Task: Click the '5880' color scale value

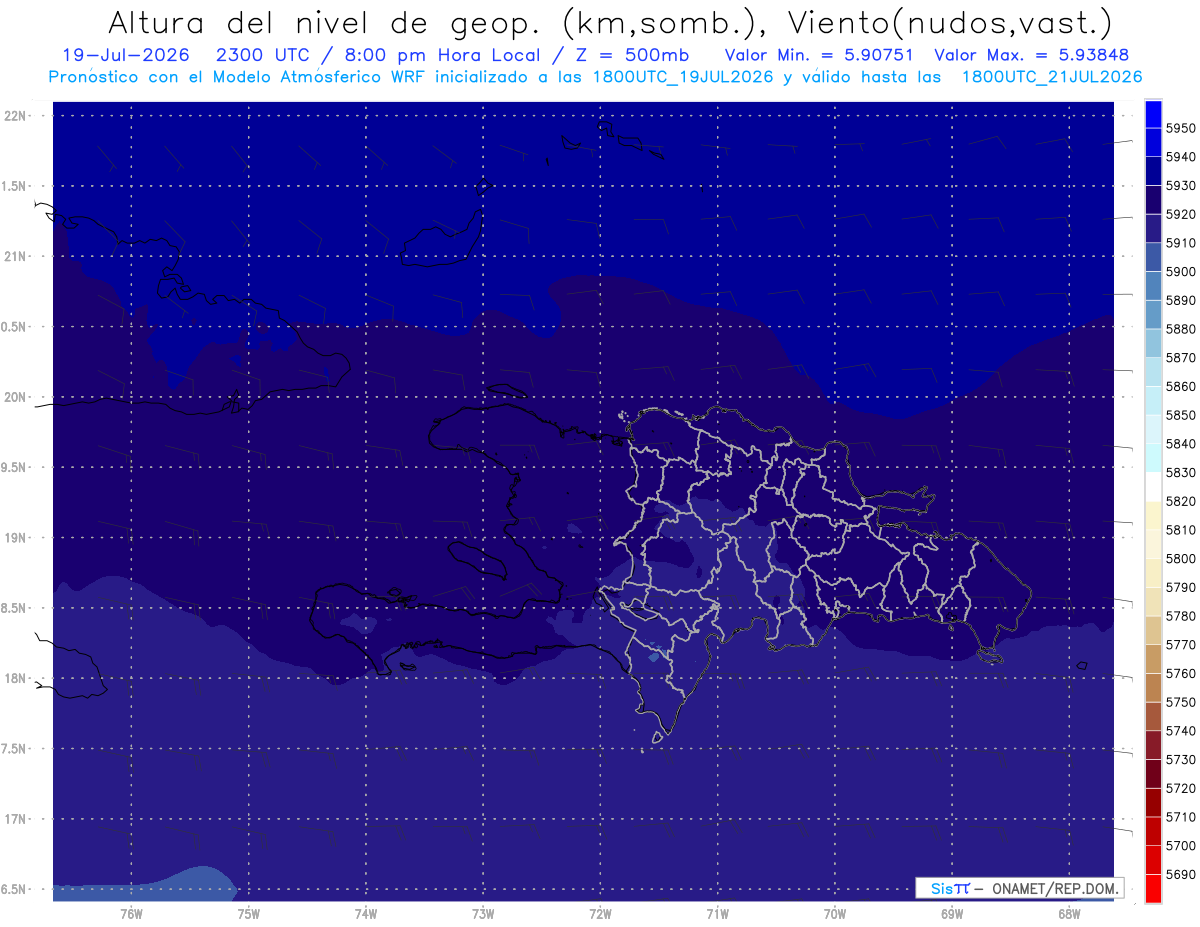Action: pyautogui.click(x=1181, y=329)
